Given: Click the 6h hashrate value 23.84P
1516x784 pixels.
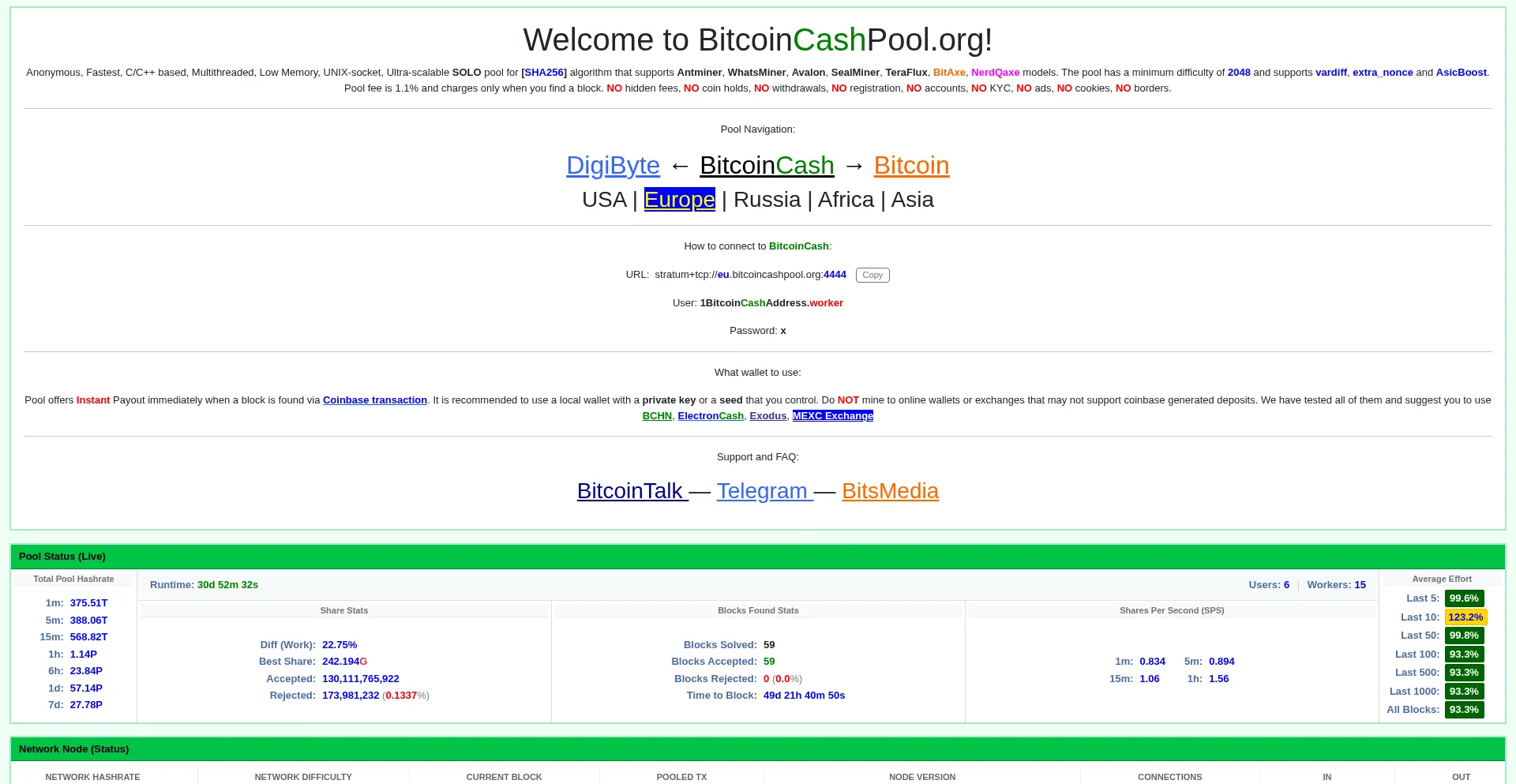Looking at the screenshot, I should [x=86, y=671].
